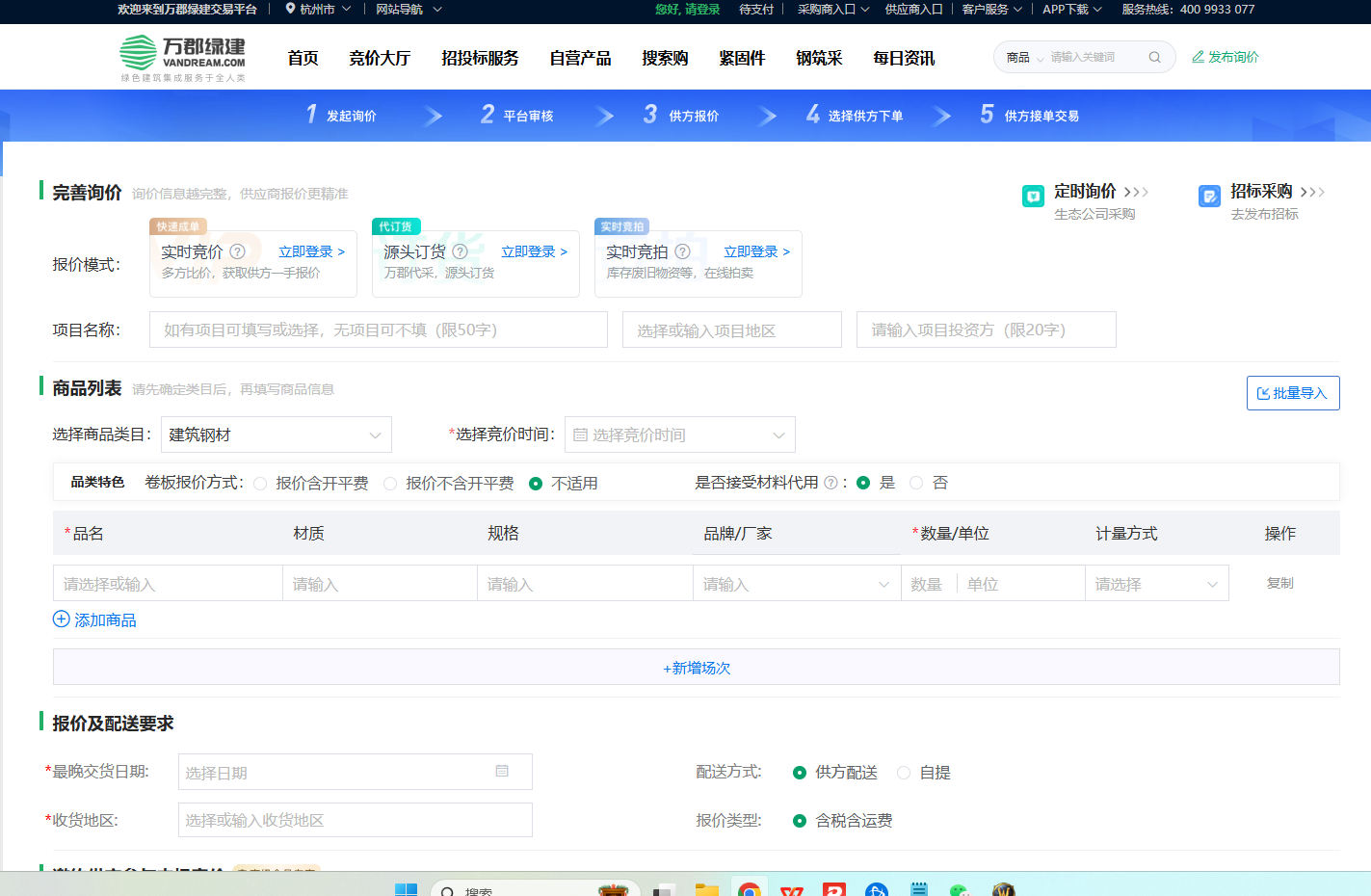Select the 报价含开平费 radio option
Image resolution: width=1371 pixels, height=896 pixels.
coord(260,484)
